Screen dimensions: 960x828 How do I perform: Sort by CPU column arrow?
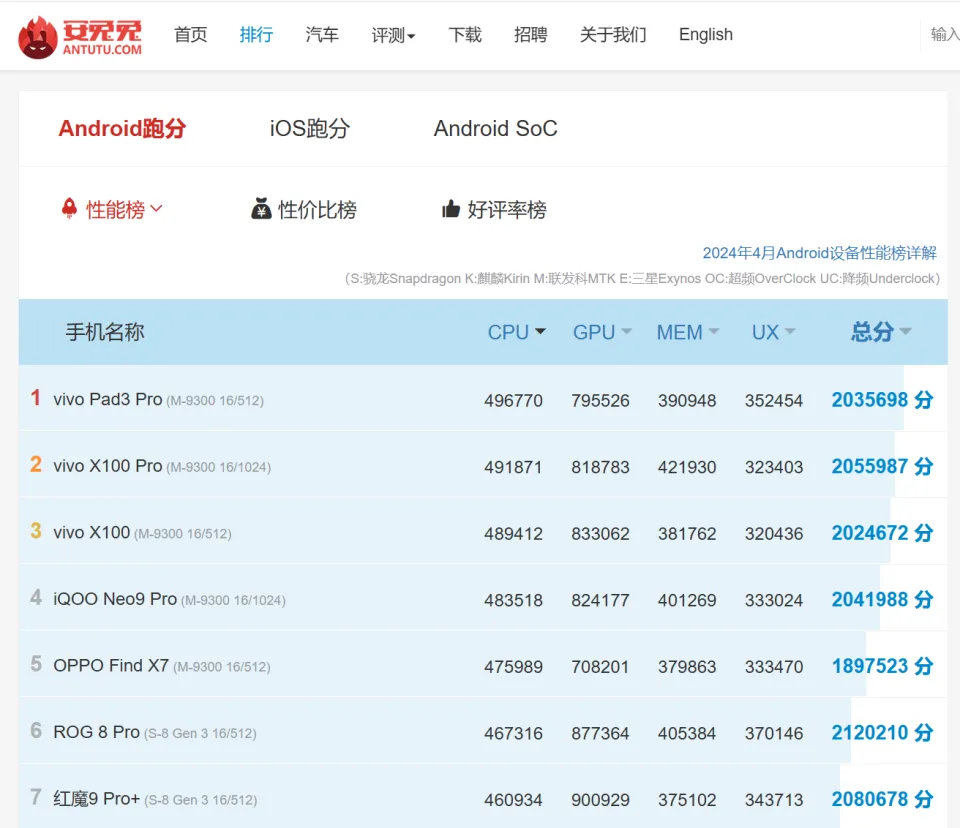(x=540, y=332)
